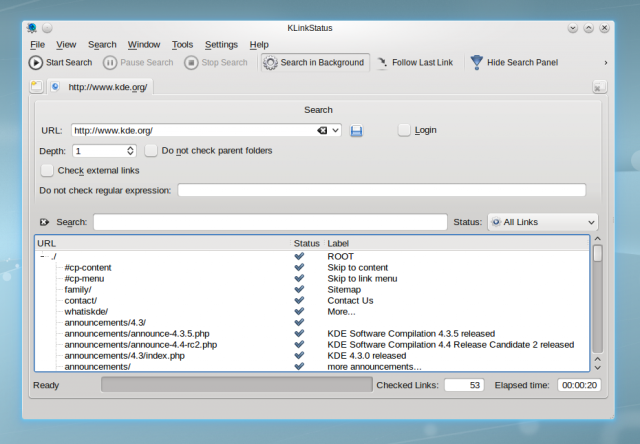Open the Tools menu
640x444 pixels.
182,45
